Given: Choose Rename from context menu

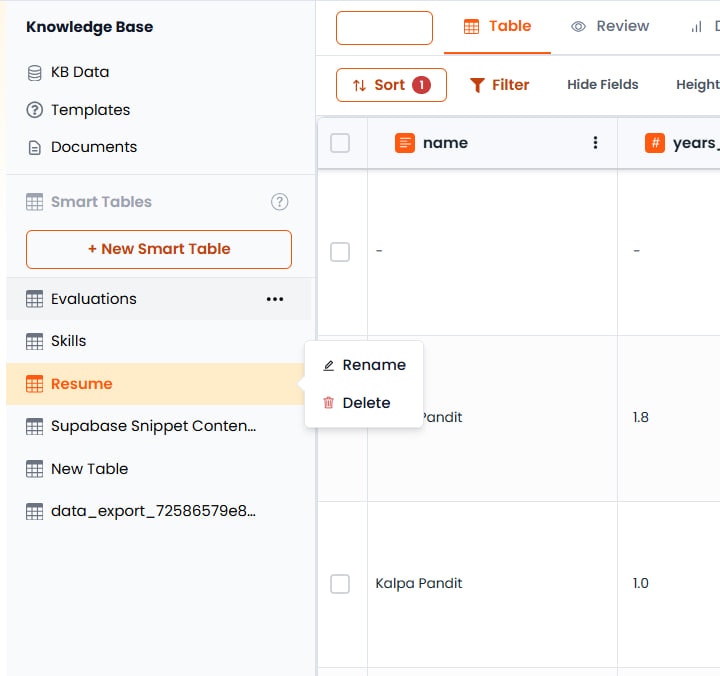Looking at the screenshot, I should 364,365.
